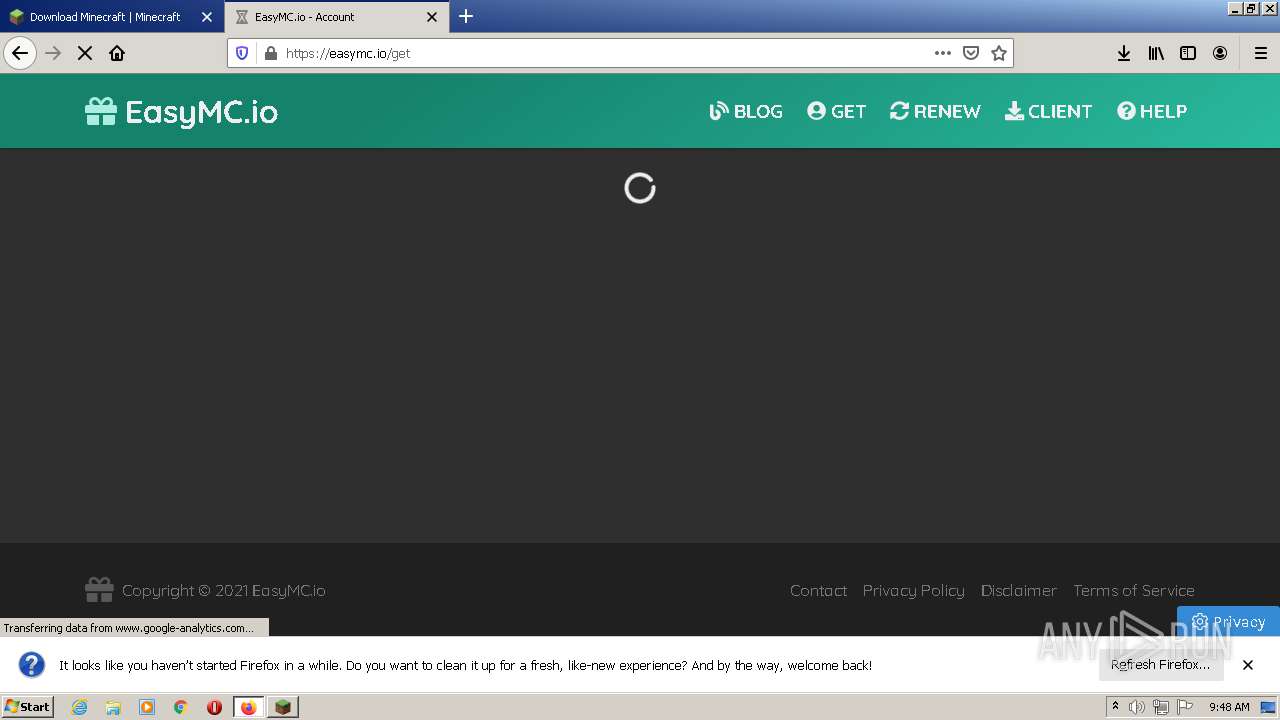Open the Action Center flag icon
1280x720 pixels.
pyautogui.click(x=1185, y=707)
